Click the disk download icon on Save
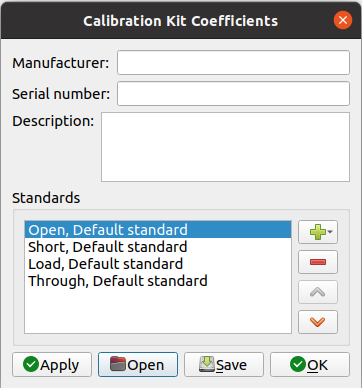 [207, 364]
